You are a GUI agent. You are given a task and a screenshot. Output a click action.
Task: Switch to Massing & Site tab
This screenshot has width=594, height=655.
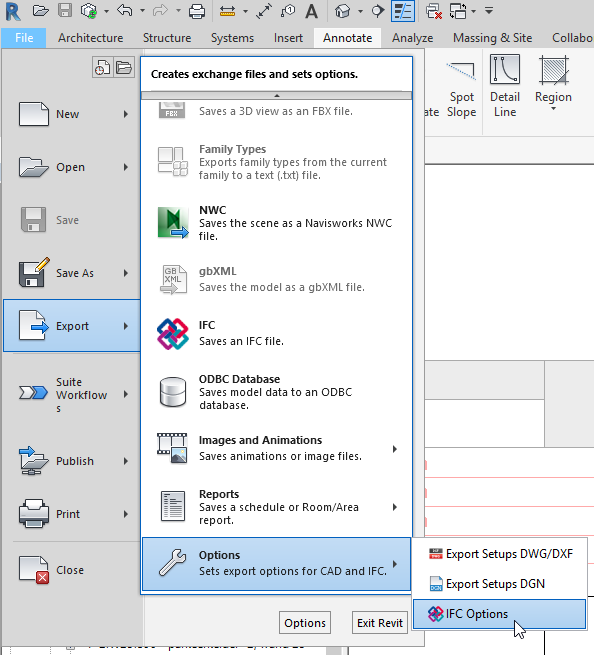(492, 38)
